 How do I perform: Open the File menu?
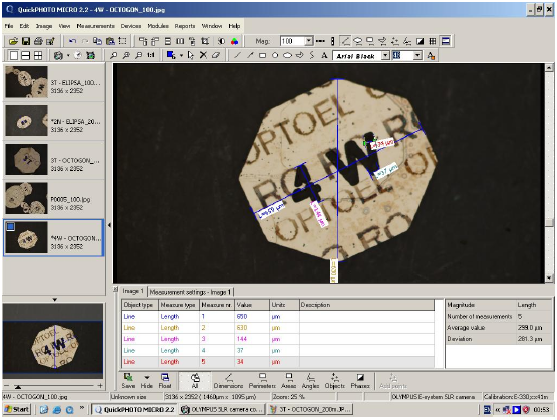(9, 26)
